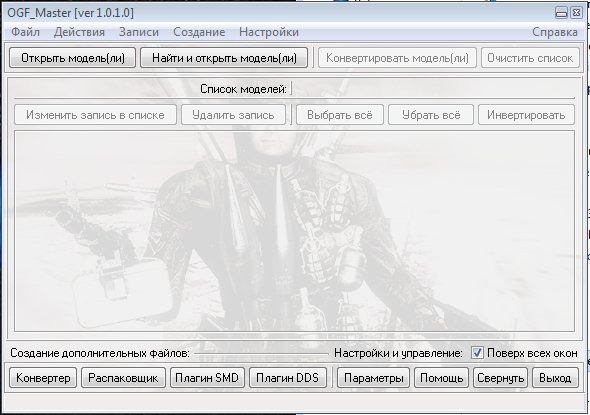
Task: Open the Плагин SMD button
Action: 207,378
